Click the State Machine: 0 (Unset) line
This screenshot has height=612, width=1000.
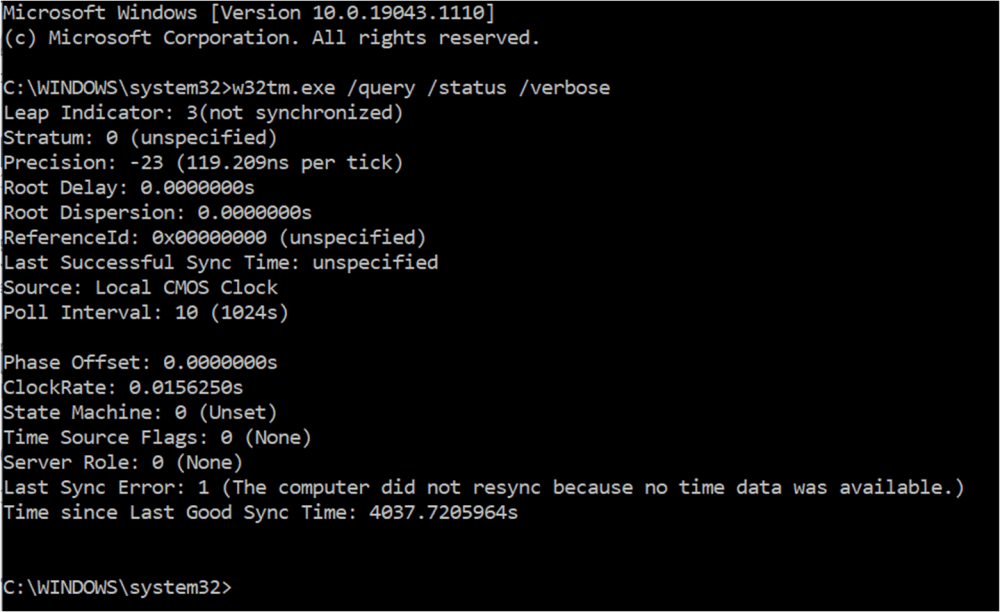point(140,412)
